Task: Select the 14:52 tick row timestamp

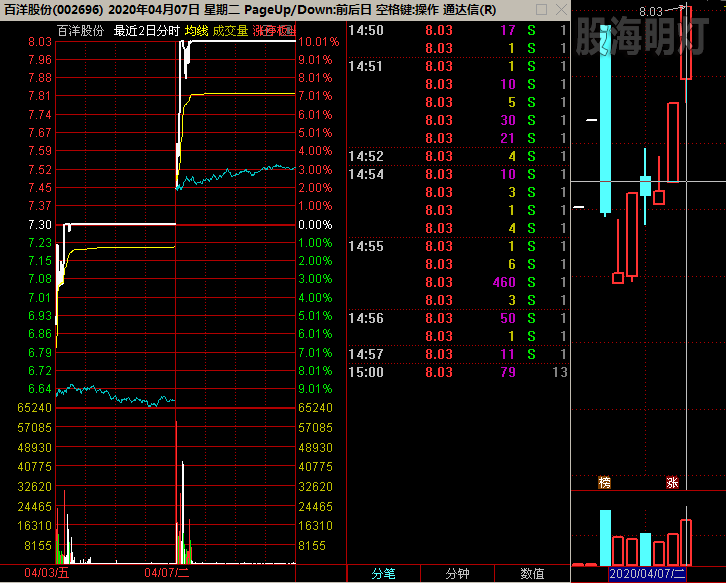Action: click(x=366, y=156)
